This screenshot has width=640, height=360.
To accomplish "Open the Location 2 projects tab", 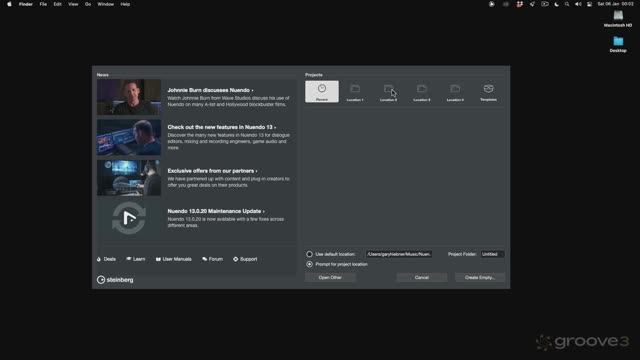I will click(x=388, y=92).
